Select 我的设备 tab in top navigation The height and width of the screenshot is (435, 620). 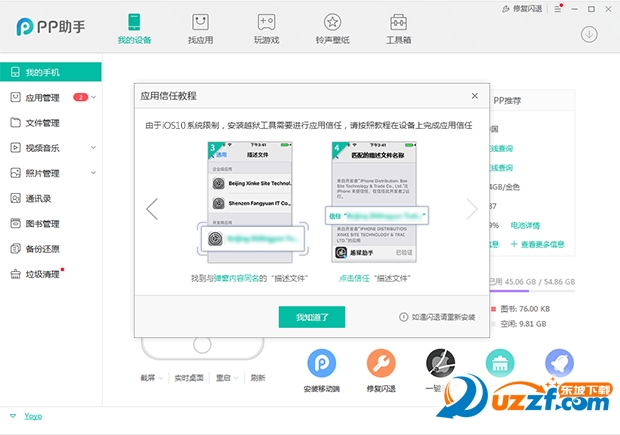pos(134,28)
